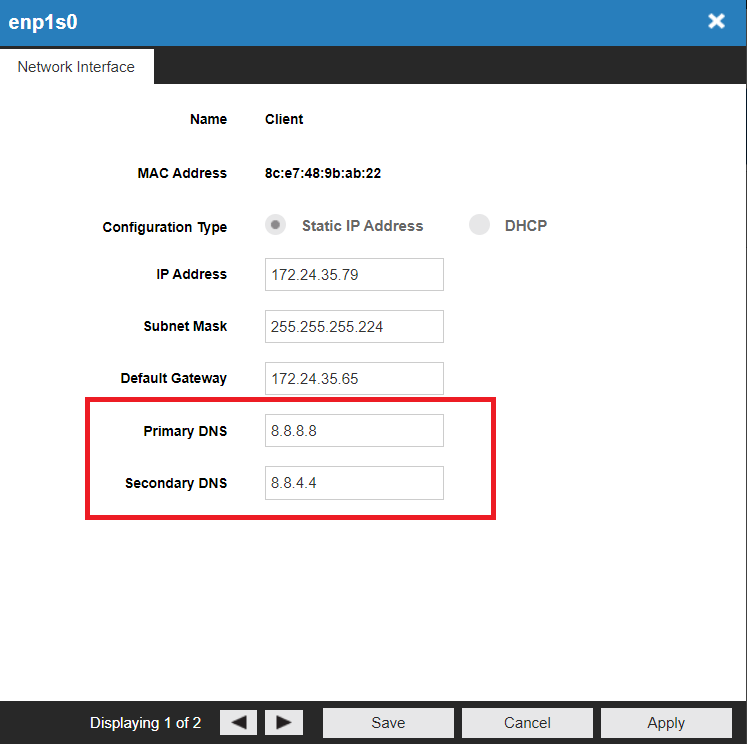Select the DHCP radio button
The width and height of the screenshot is (747, 744).
click(x=480, y=225)
